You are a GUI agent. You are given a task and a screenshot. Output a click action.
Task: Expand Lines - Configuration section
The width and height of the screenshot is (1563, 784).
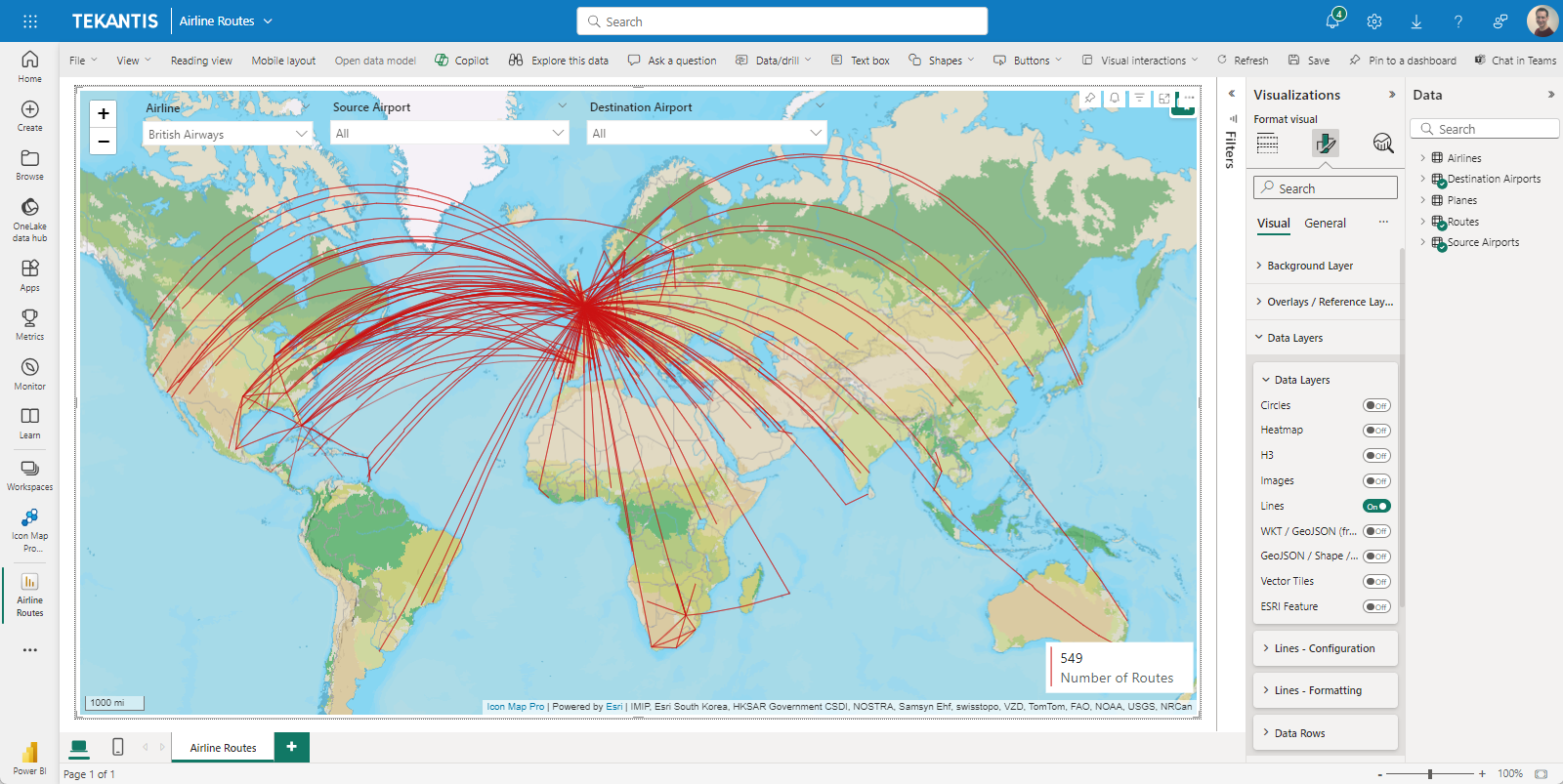pyautogui.click(x=1326, y=648)
